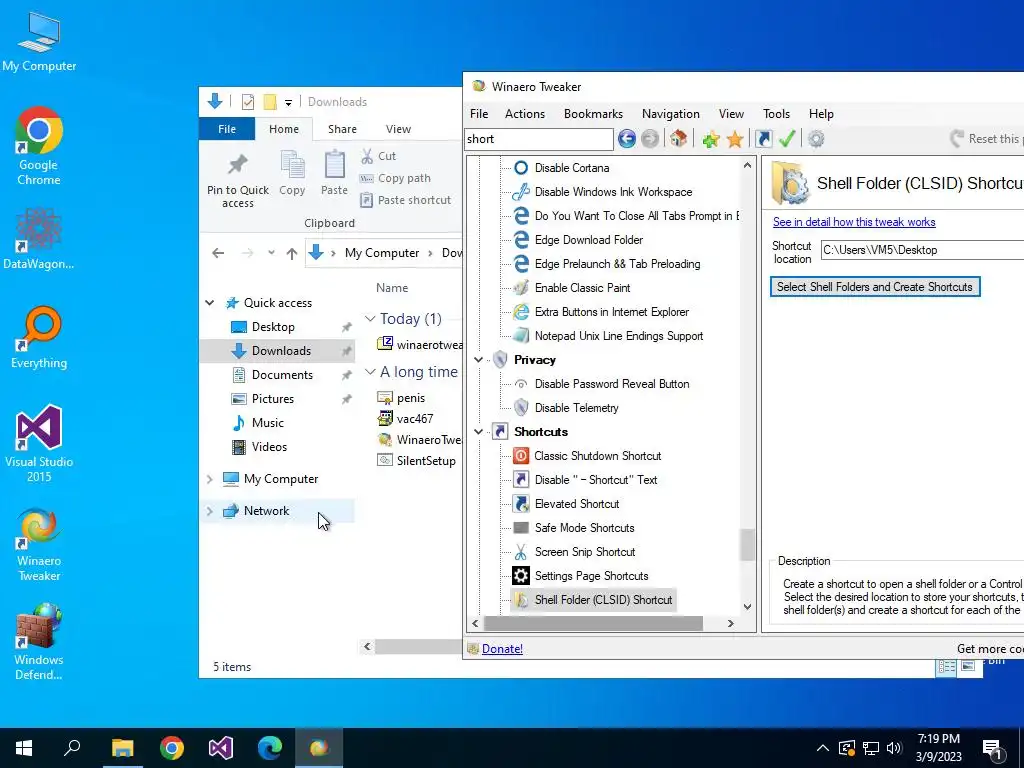Select Settings Page Shortcuts tweak
The image size is (1024, 768).
tap(591, 576)
